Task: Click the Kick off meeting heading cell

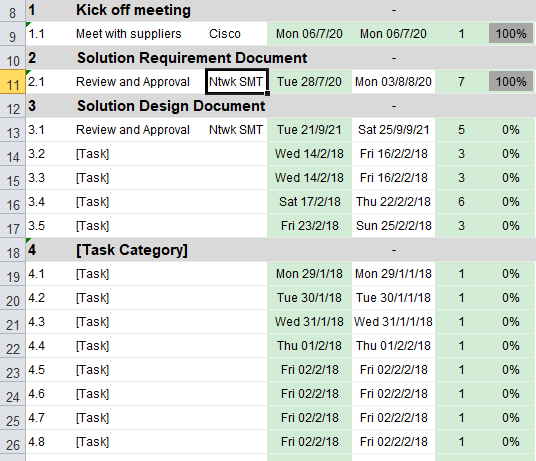Action: 133,10
